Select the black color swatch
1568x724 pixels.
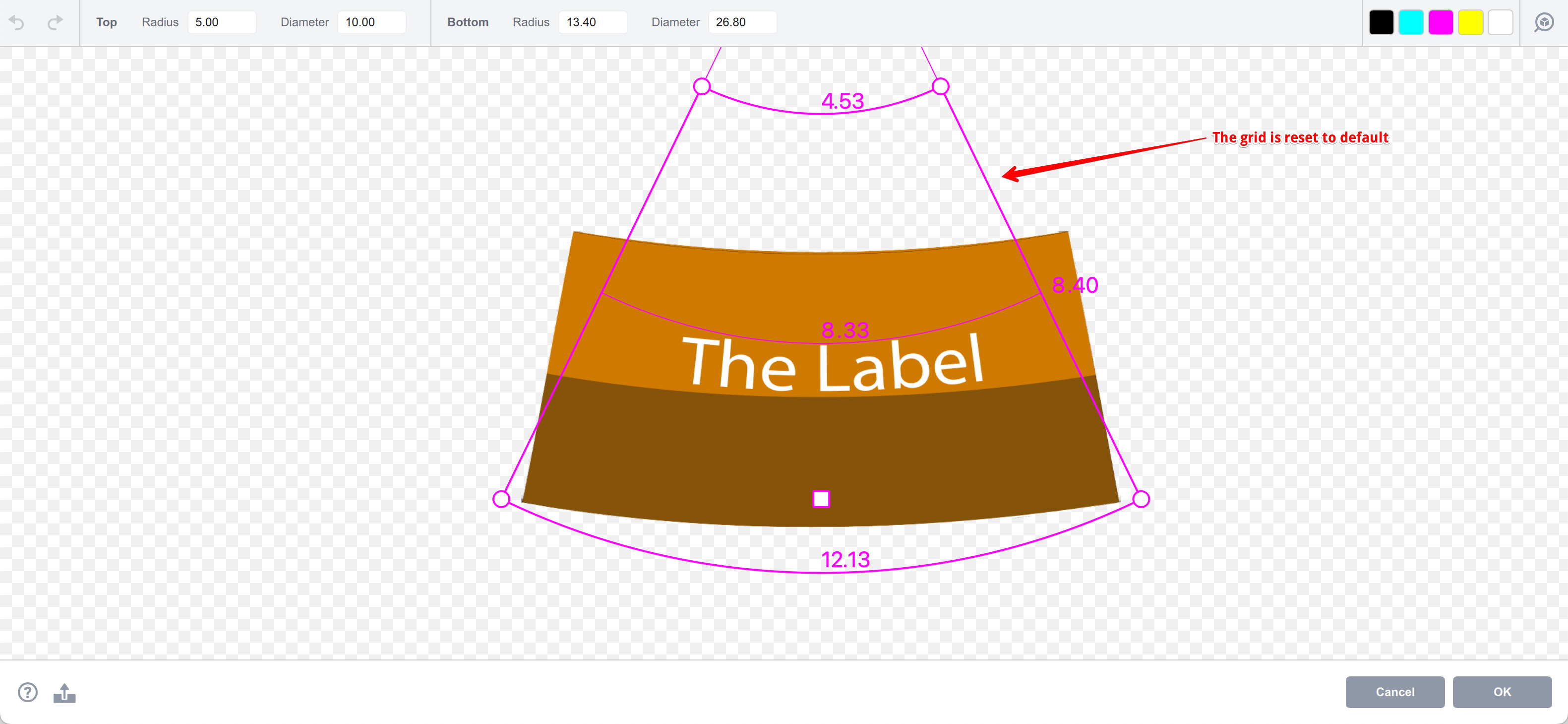point(1381,22)
